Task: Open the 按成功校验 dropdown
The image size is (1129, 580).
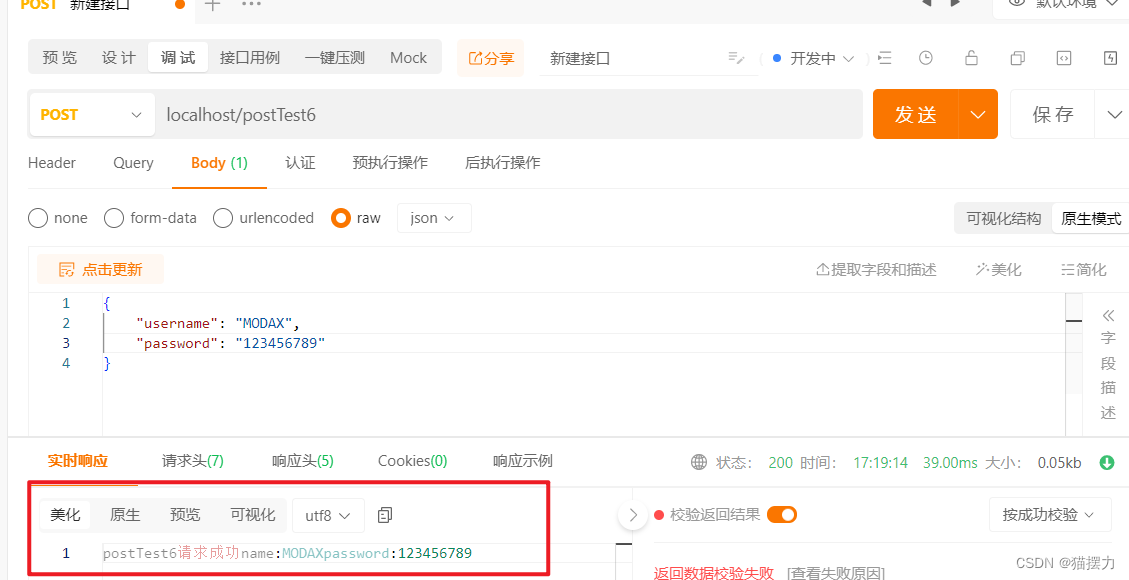Action: point(1048,515)
